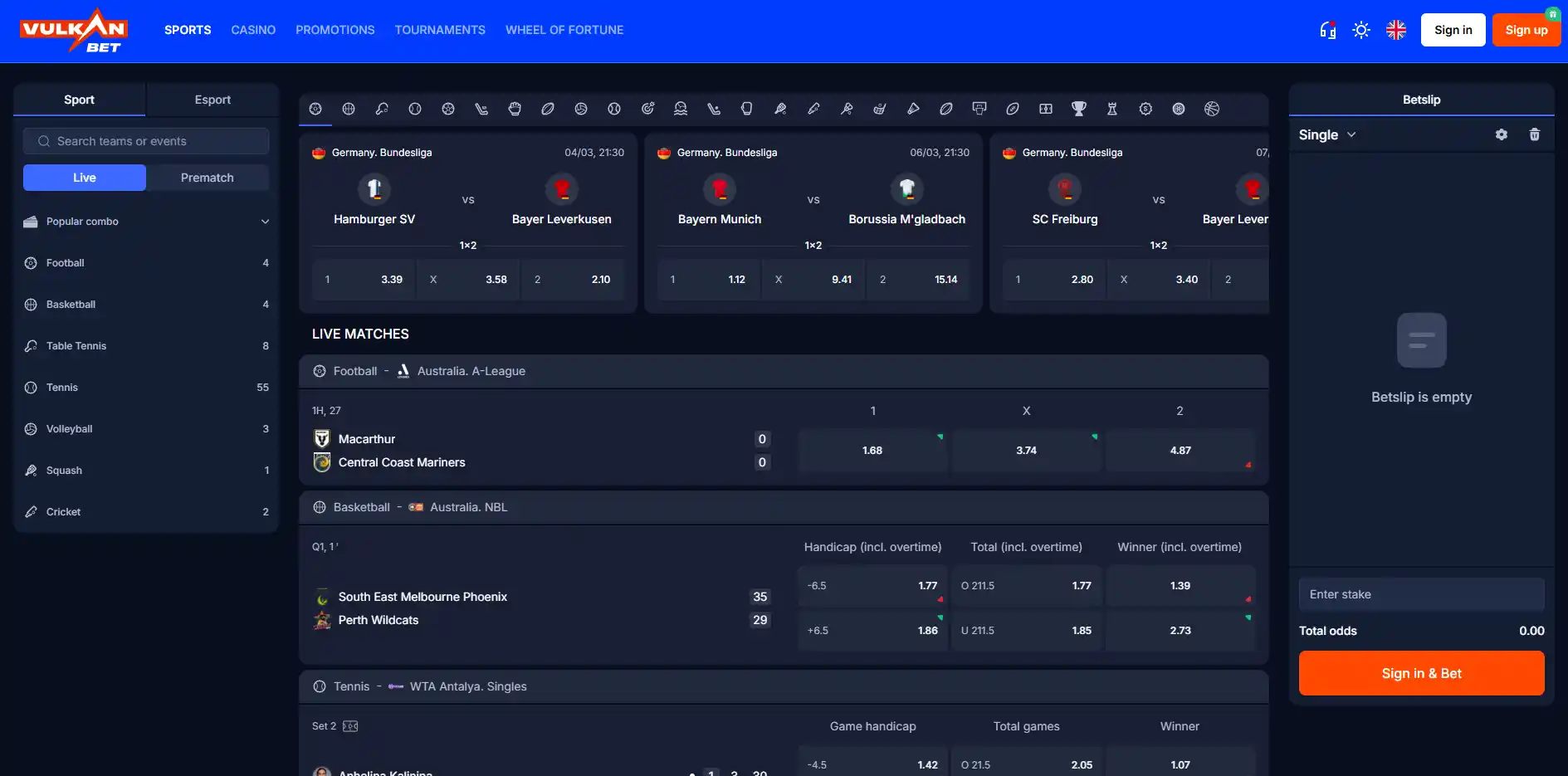This screenshot has width=1568, height=776.
Task: Open language selector UK flag
Action: click(1396, 30)
